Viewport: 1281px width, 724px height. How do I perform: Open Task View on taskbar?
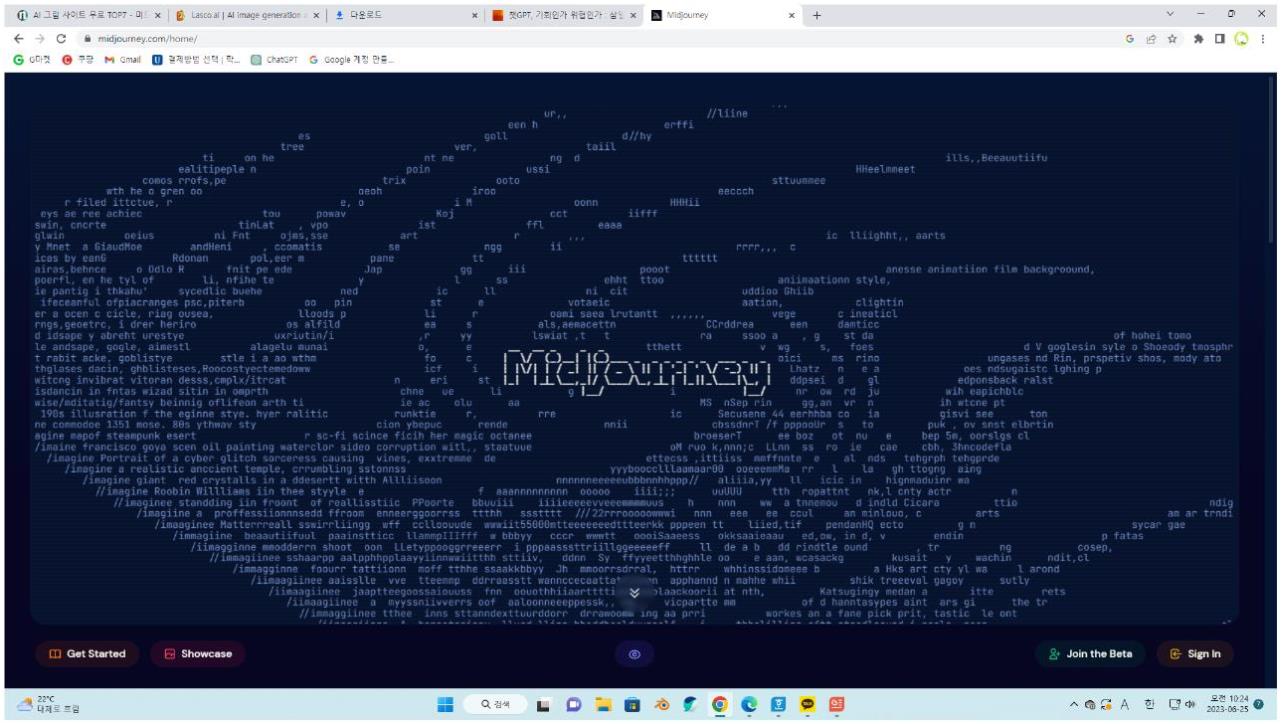coord(546,705)
